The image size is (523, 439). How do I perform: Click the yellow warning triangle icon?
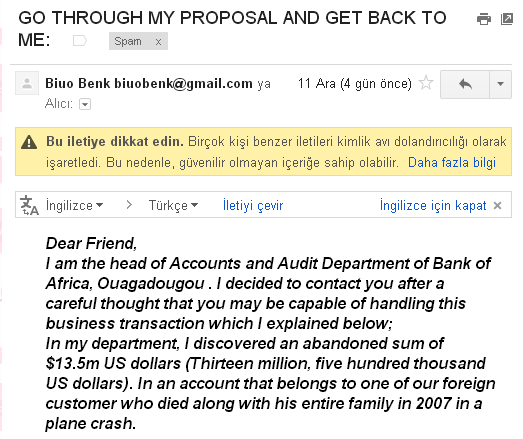[x=29, y=142]
